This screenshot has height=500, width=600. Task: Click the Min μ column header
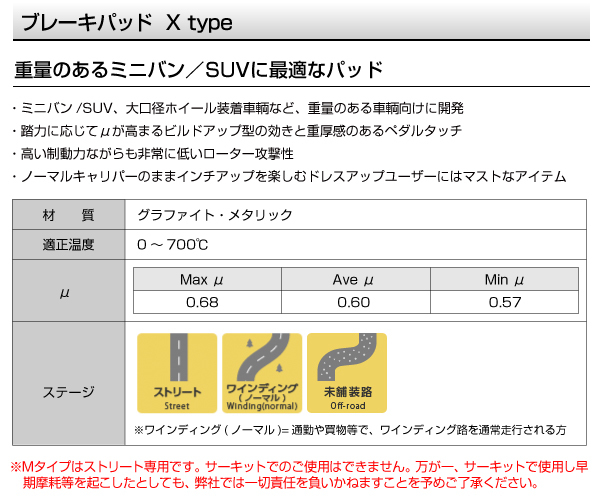pyautogui.click(x=504, y=279)
